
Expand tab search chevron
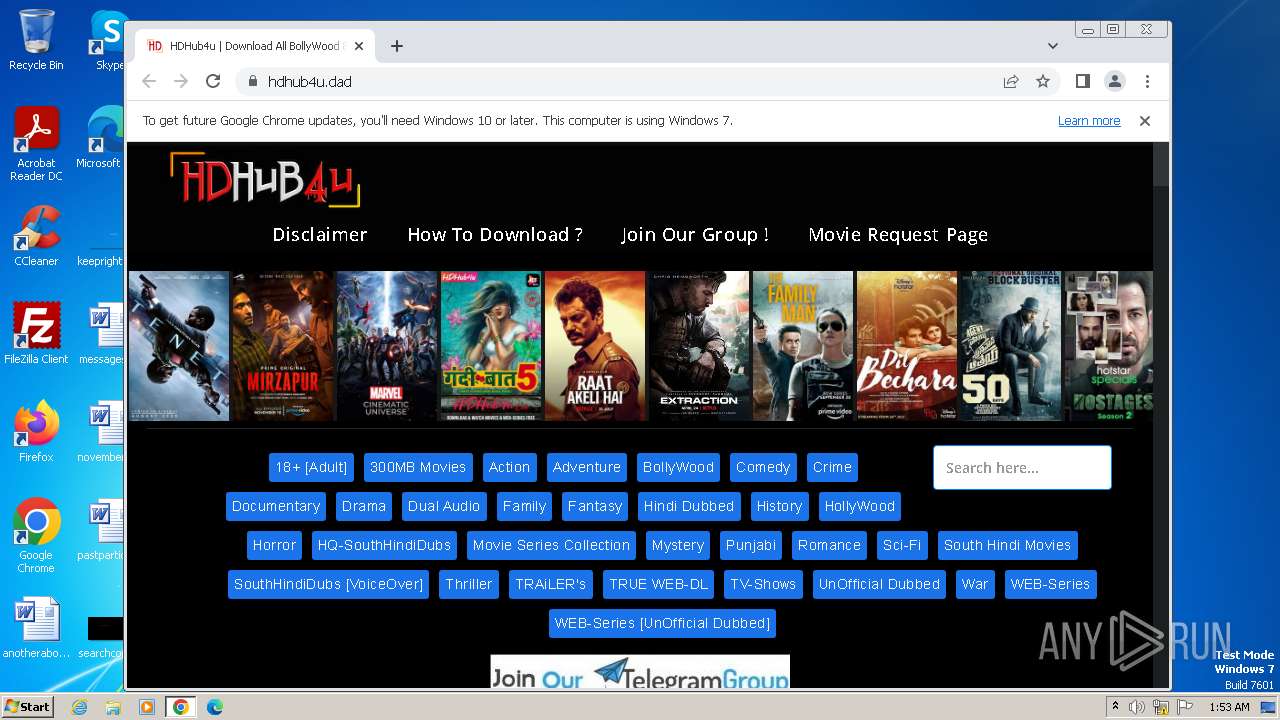tap(1053, 46)
